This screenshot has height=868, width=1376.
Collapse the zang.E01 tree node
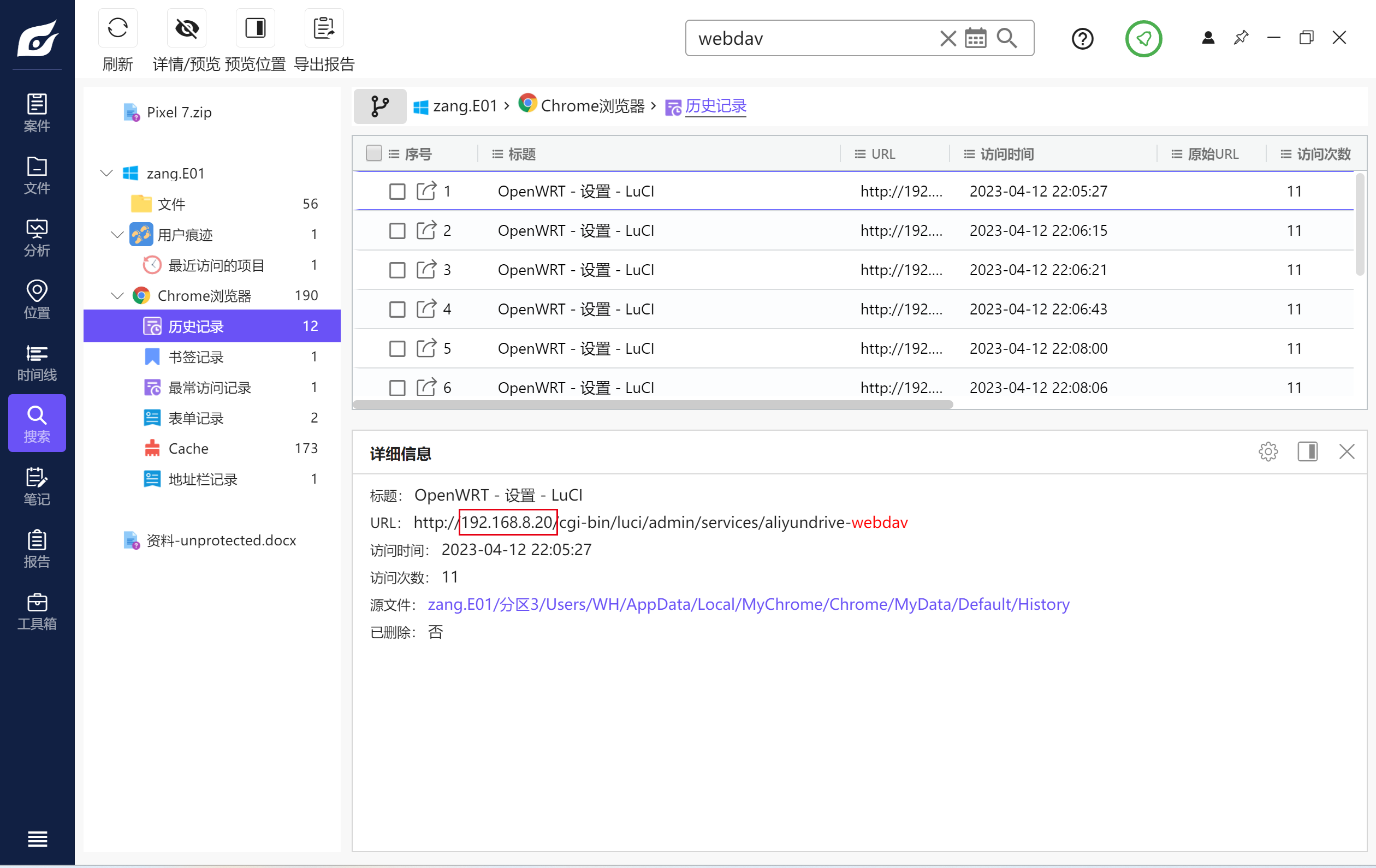(x=106, y=173)
